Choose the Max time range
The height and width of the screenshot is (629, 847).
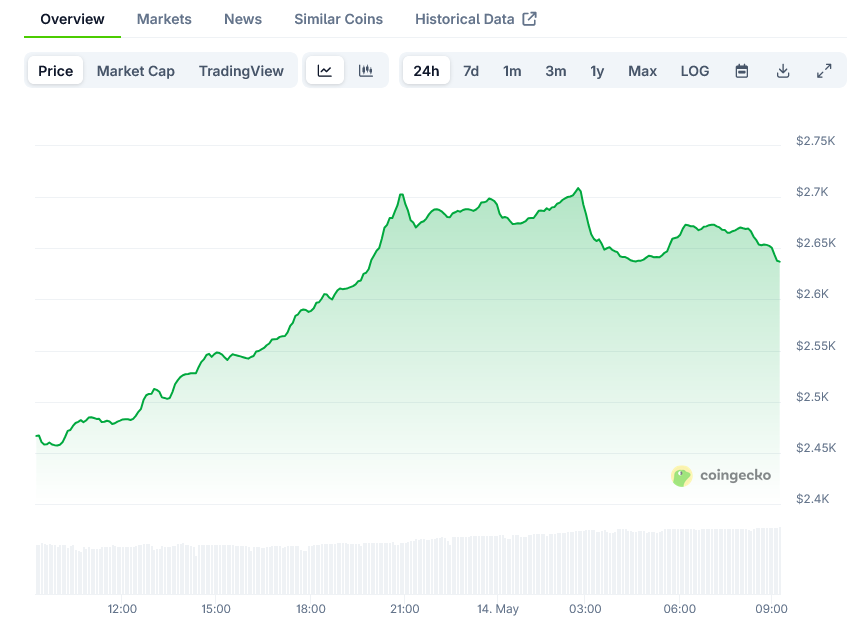pyautogui.click(x=642, y=71)
